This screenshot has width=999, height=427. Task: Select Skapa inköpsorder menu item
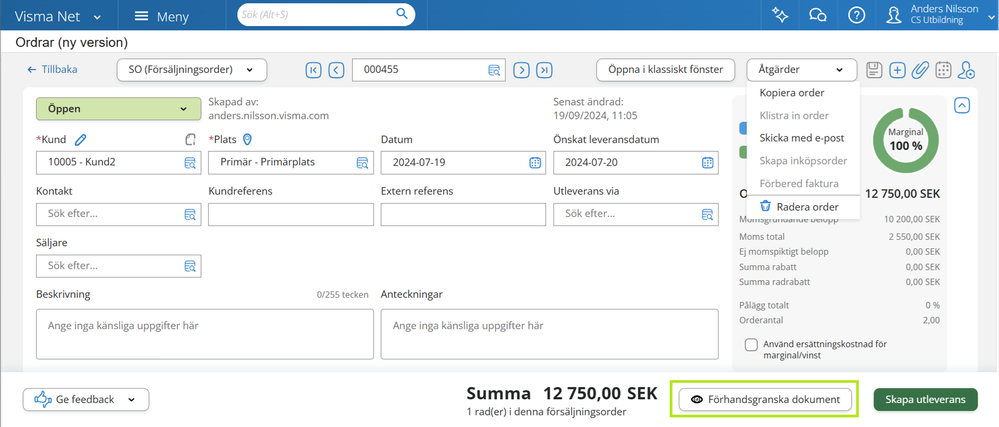point(803,161)
